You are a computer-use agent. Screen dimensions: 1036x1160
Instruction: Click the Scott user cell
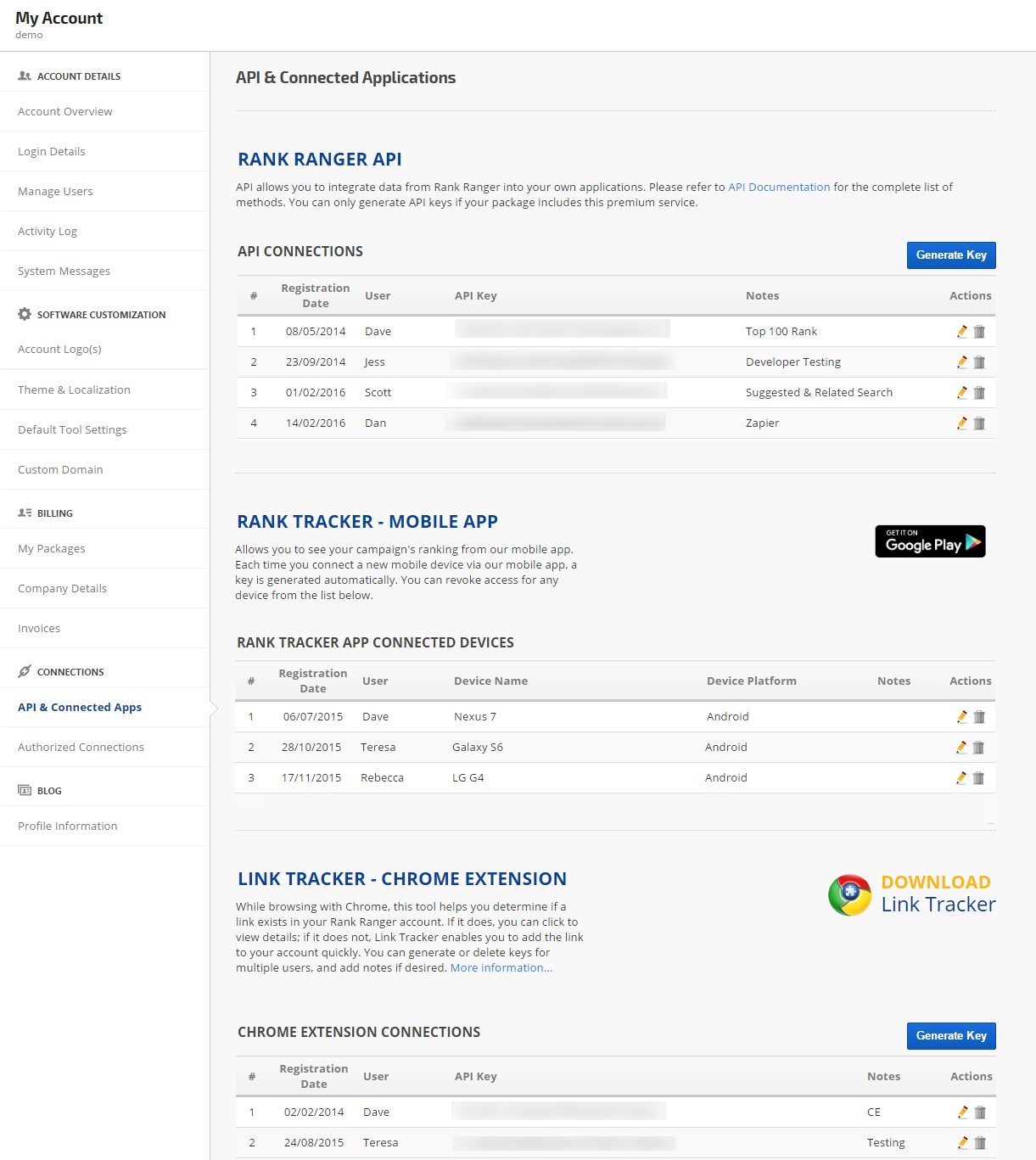click(x=378, y=393)
